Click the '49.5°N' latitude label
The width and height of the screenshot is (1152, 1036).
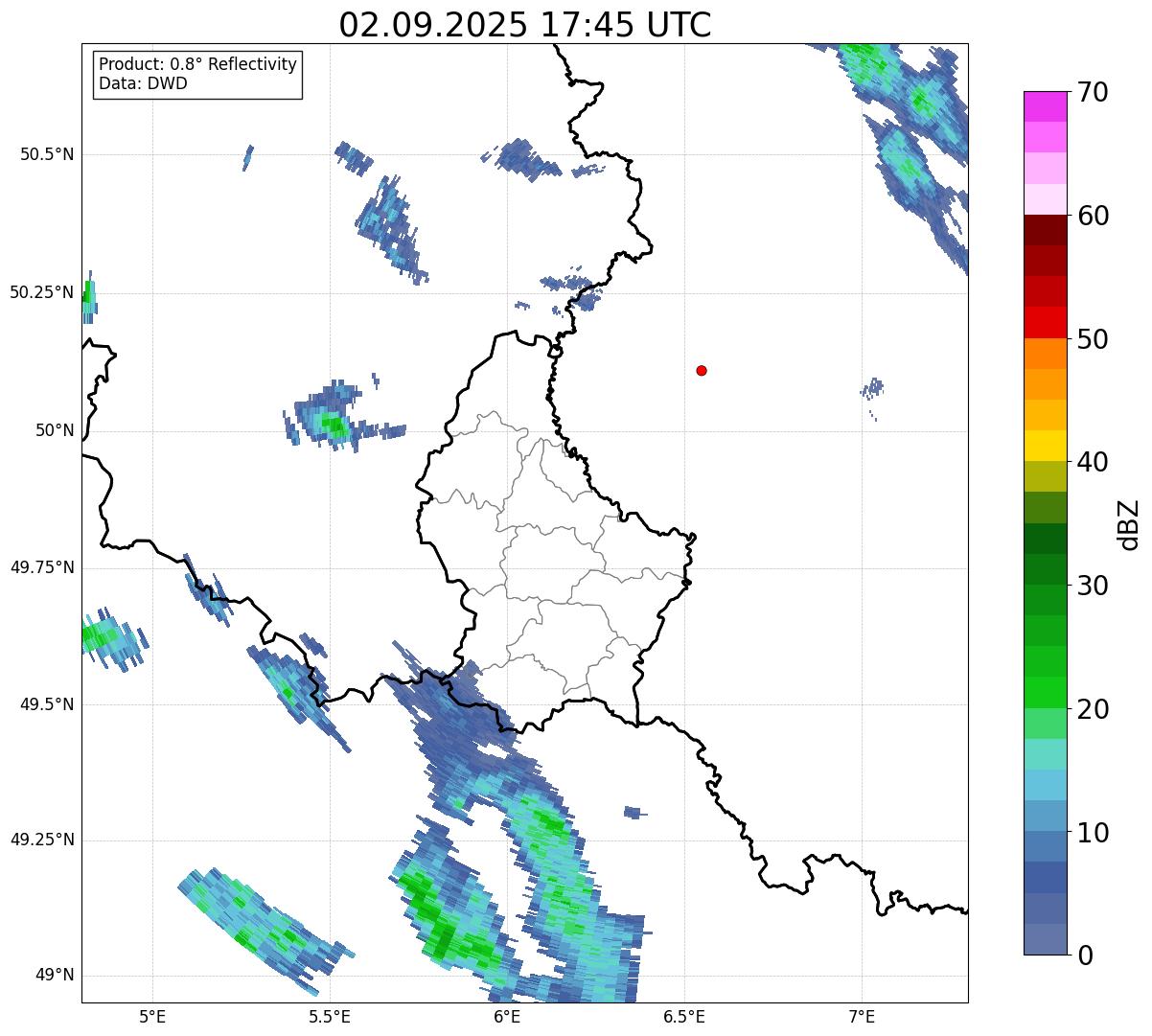(x=47, y=704)
